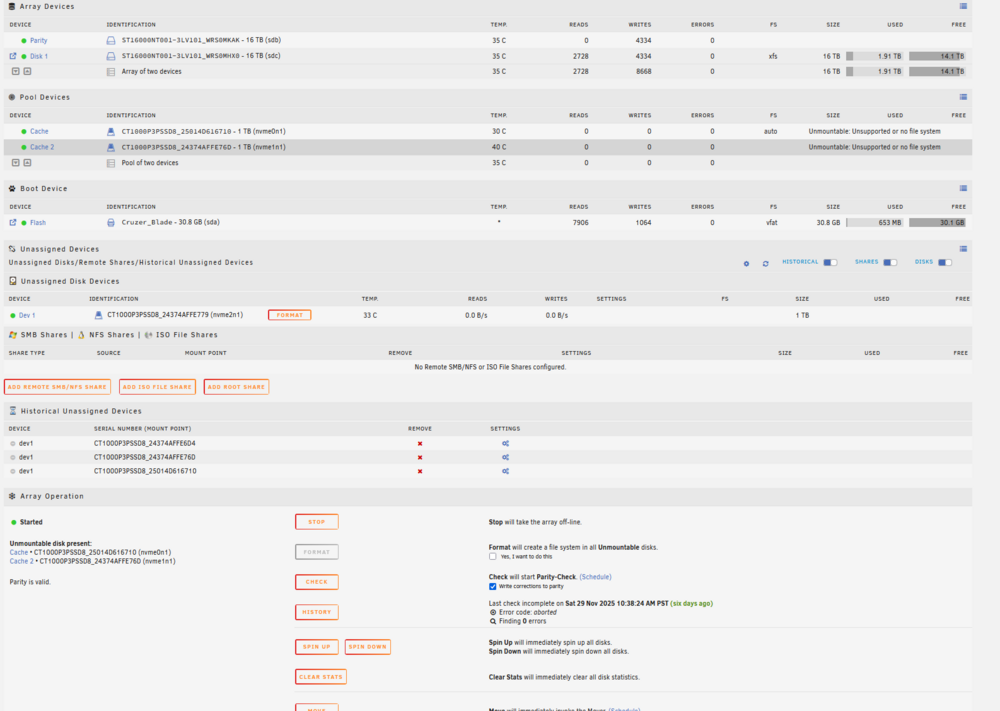Screen dimensions: 1000x711
Task: Open settings for historical device 24374AFFE76D
Action: click(505, 457)
